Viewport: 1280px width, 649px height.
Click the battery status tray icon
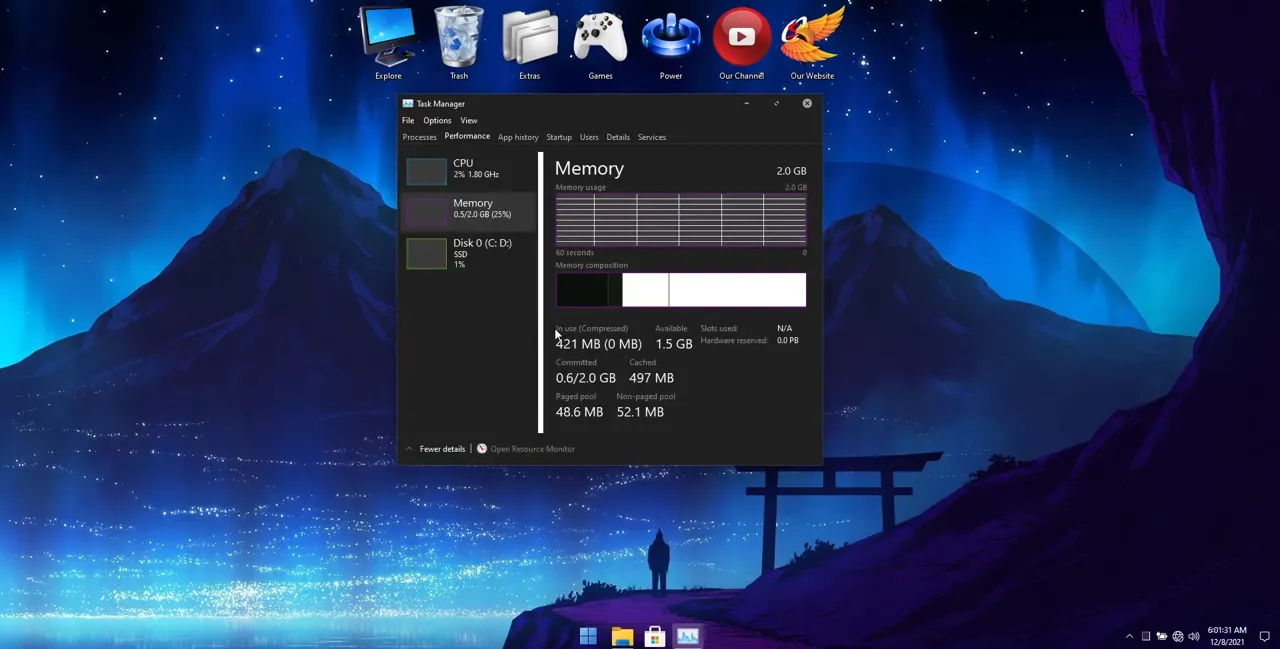point(1162,636)
